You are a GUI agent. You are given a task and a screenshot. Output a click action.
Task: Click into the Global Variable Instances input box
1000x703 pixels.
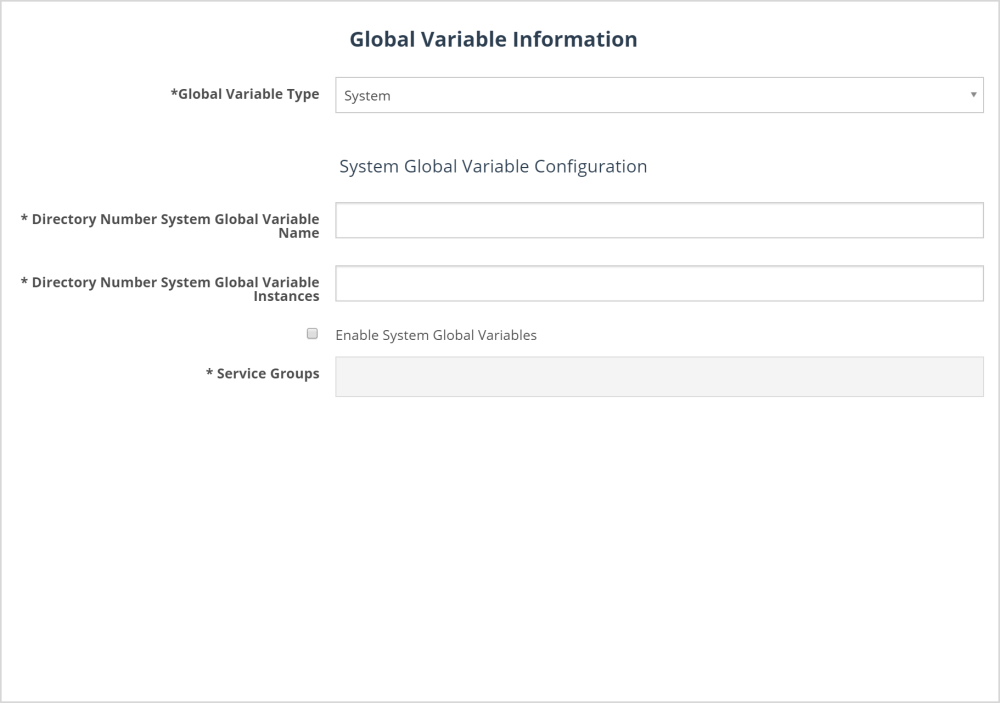click(x=658, y=283)
